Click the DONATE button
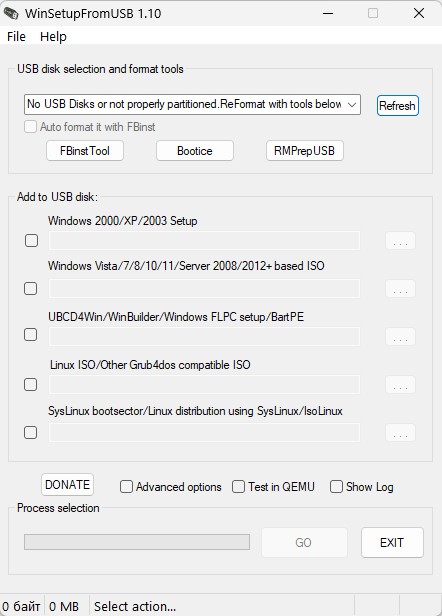The image size is (442, 616). tap(68, 485)
